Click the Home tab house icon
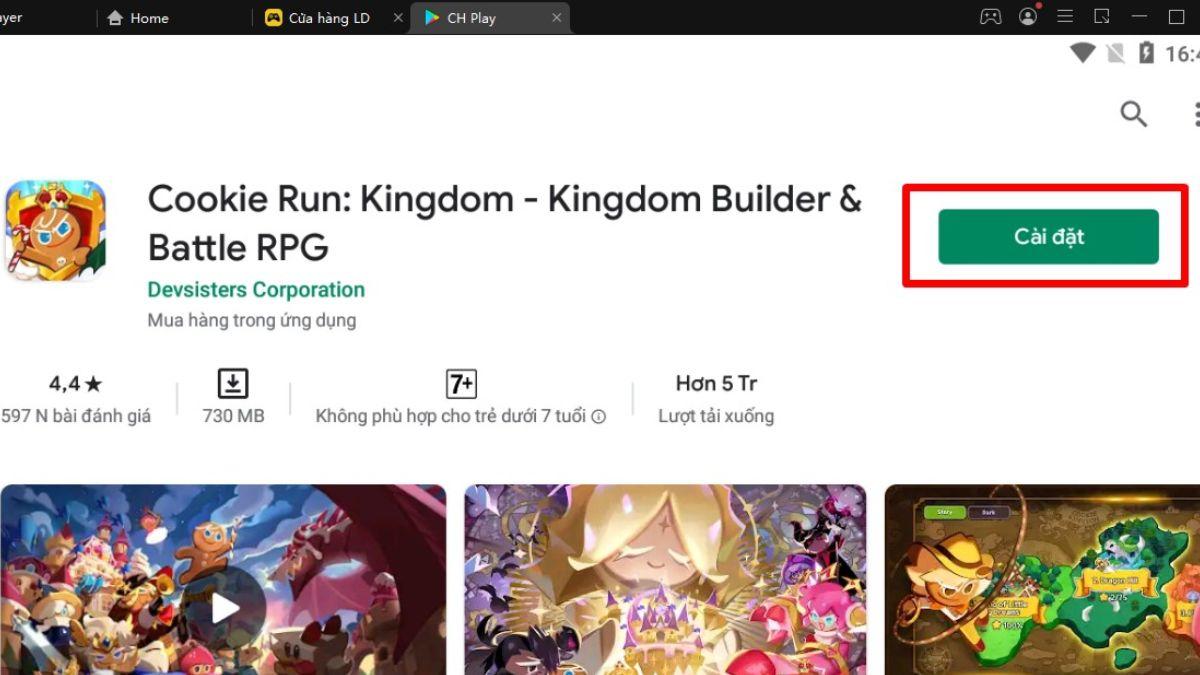The height and width of the screenshot is (675, 1200). (x=115, y=18)
